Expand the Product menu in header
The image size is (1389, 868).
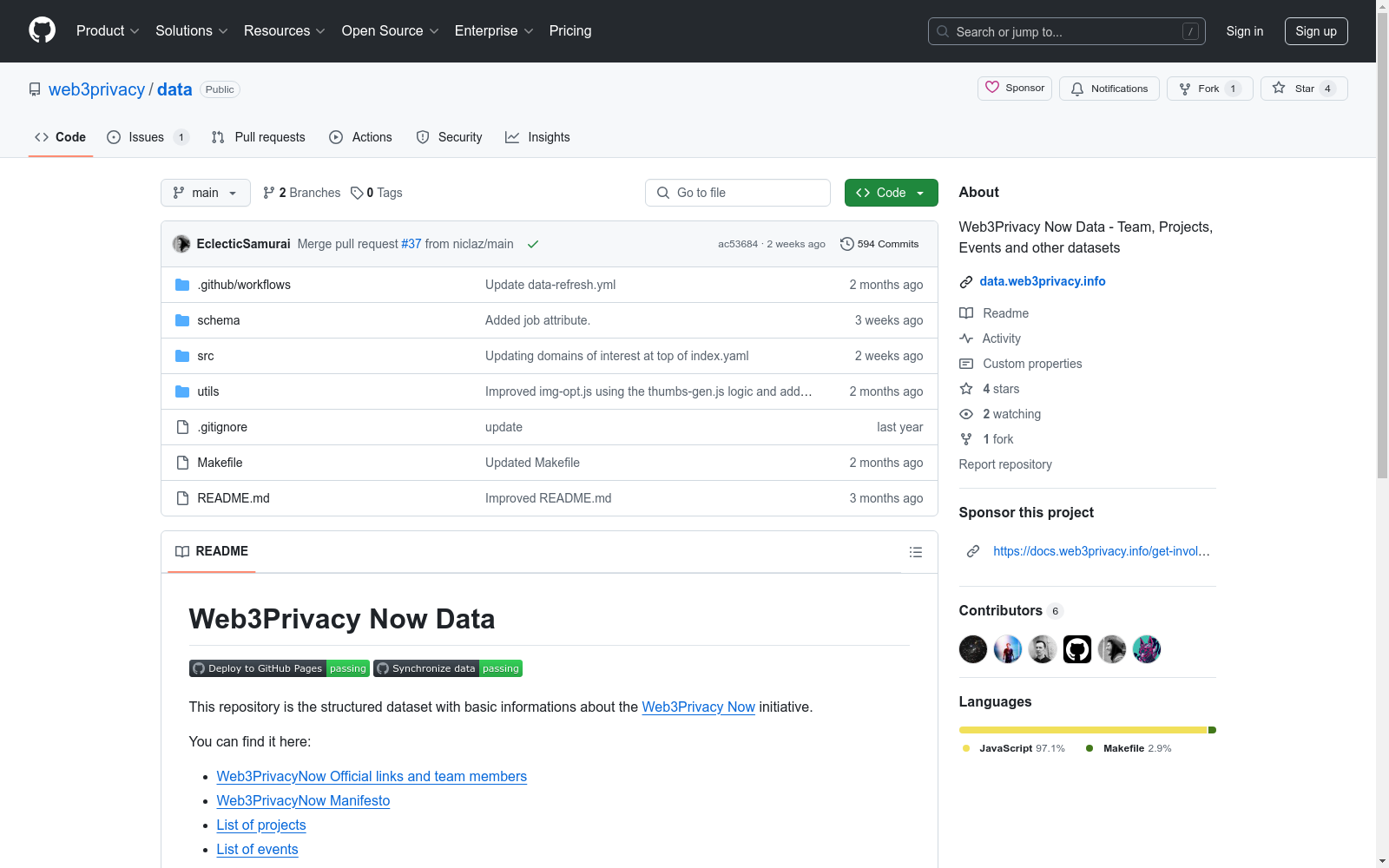[x=108, y=31]
